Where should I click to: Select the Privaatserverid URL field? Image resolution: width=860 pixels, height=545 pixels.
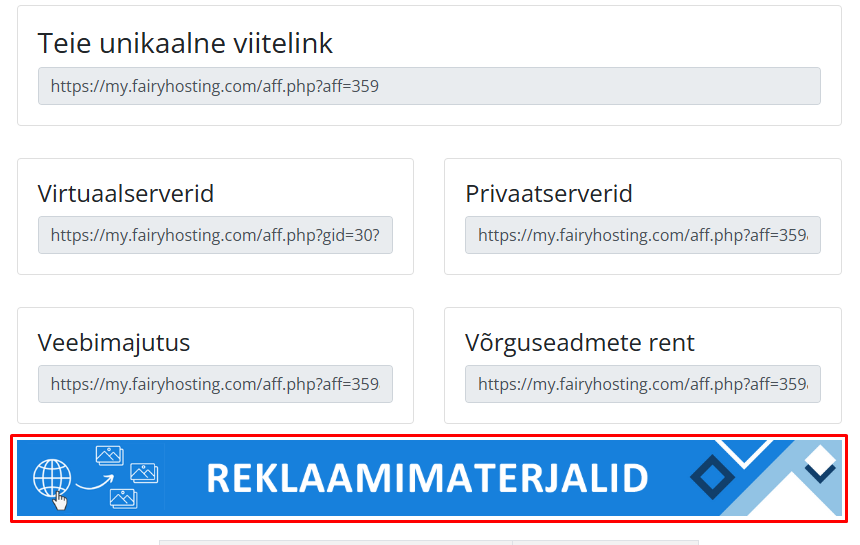pyautogui.click(x=642, y=235)
